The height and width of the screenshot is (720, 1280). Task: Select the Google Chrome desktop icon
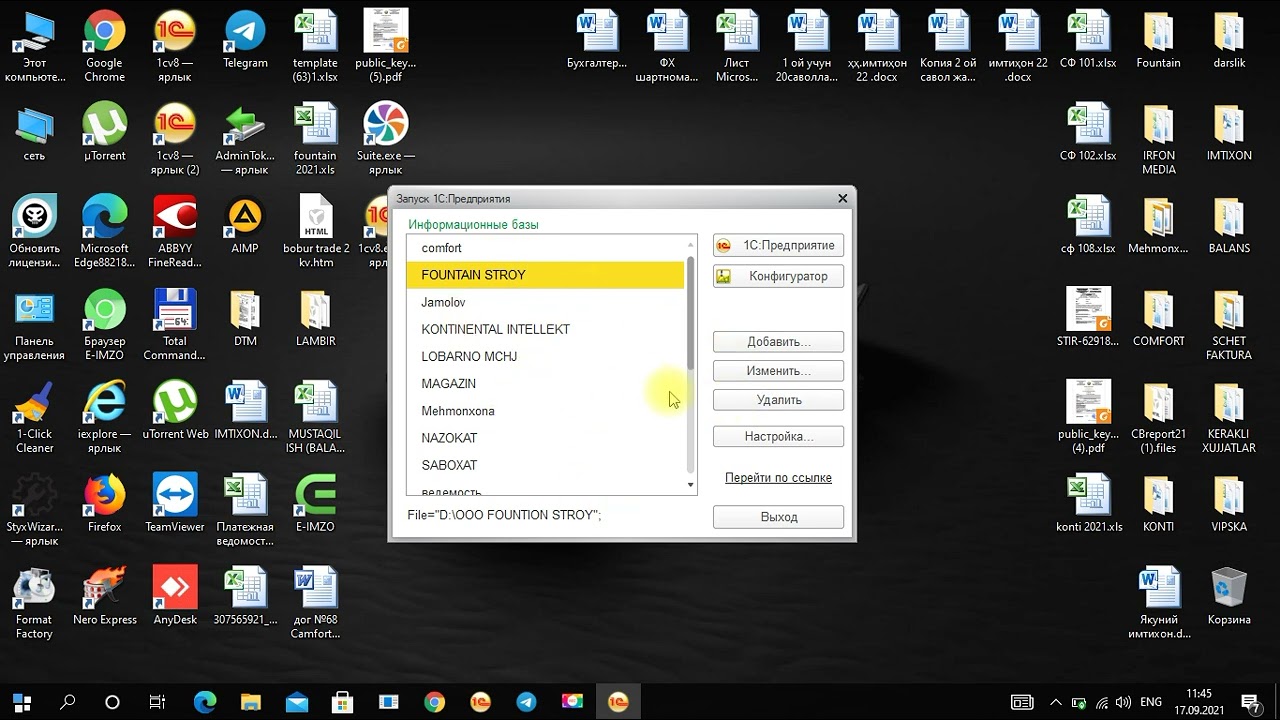pos(104,47)
